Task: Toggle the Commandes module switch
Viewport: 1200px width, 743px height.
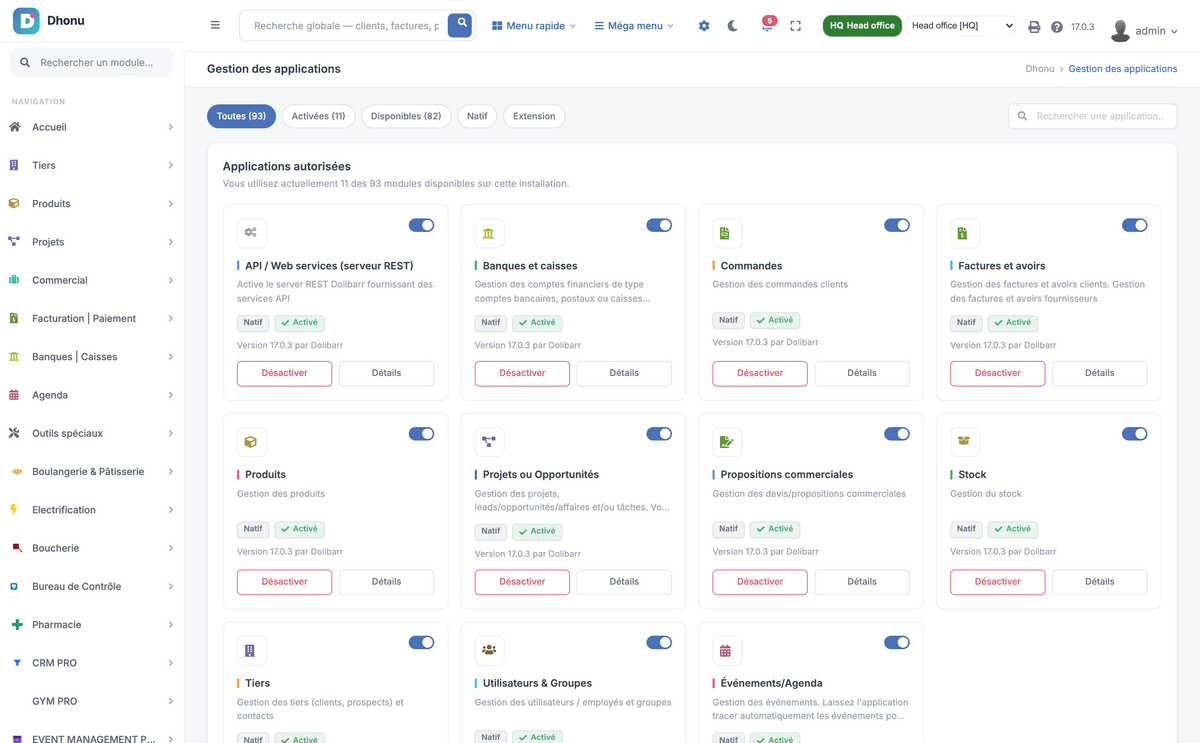Action: pyautogui.click(x=897, y=225)
